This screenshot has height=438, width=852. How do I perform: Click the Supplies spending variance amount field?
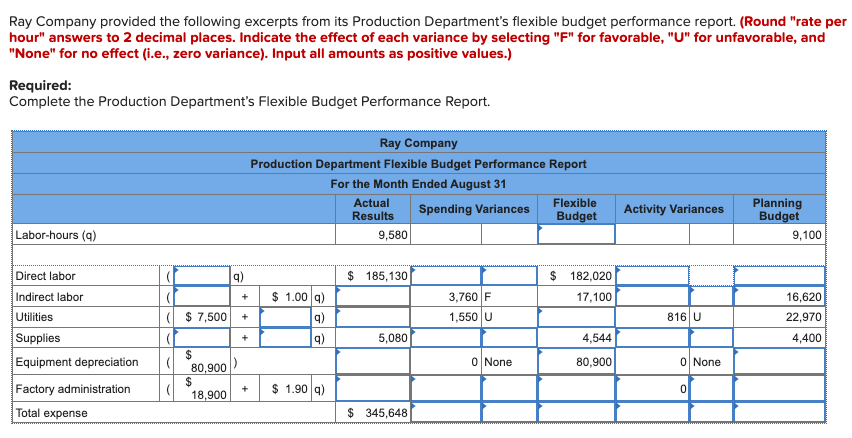point(445,337)
